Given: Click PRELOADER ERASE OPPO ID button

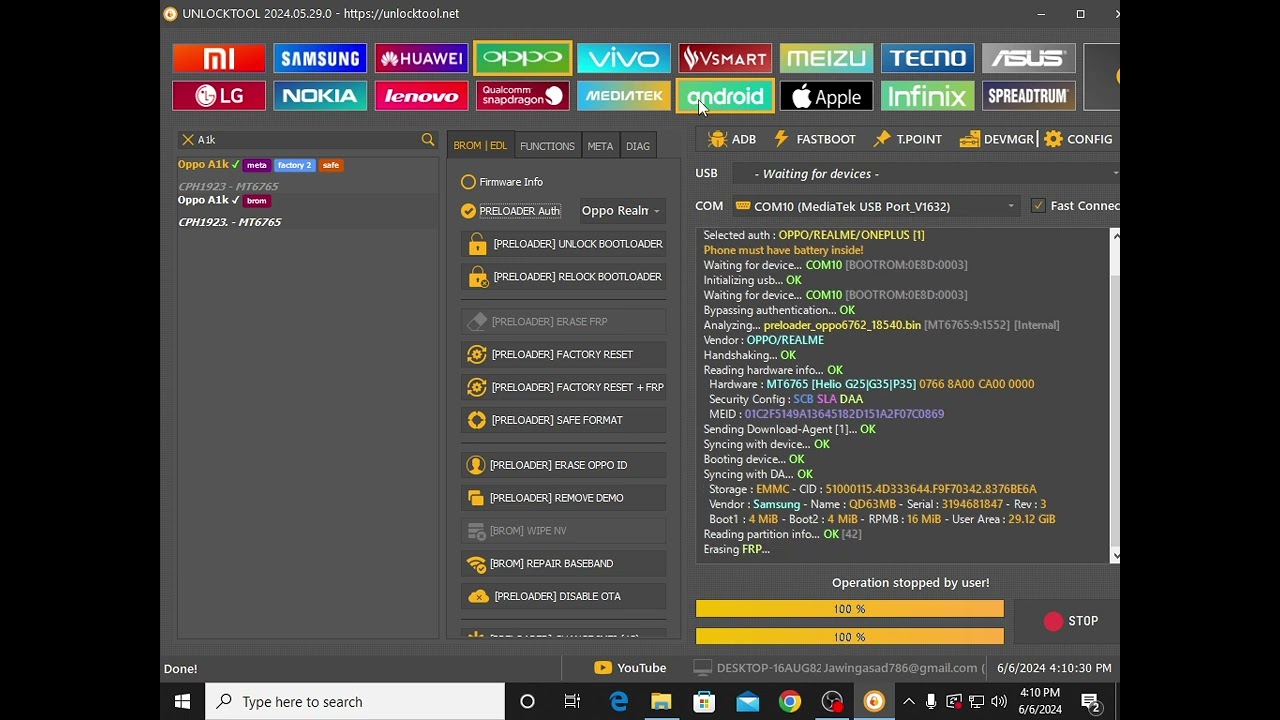Looking at the screenshot, I should (563, 466).
